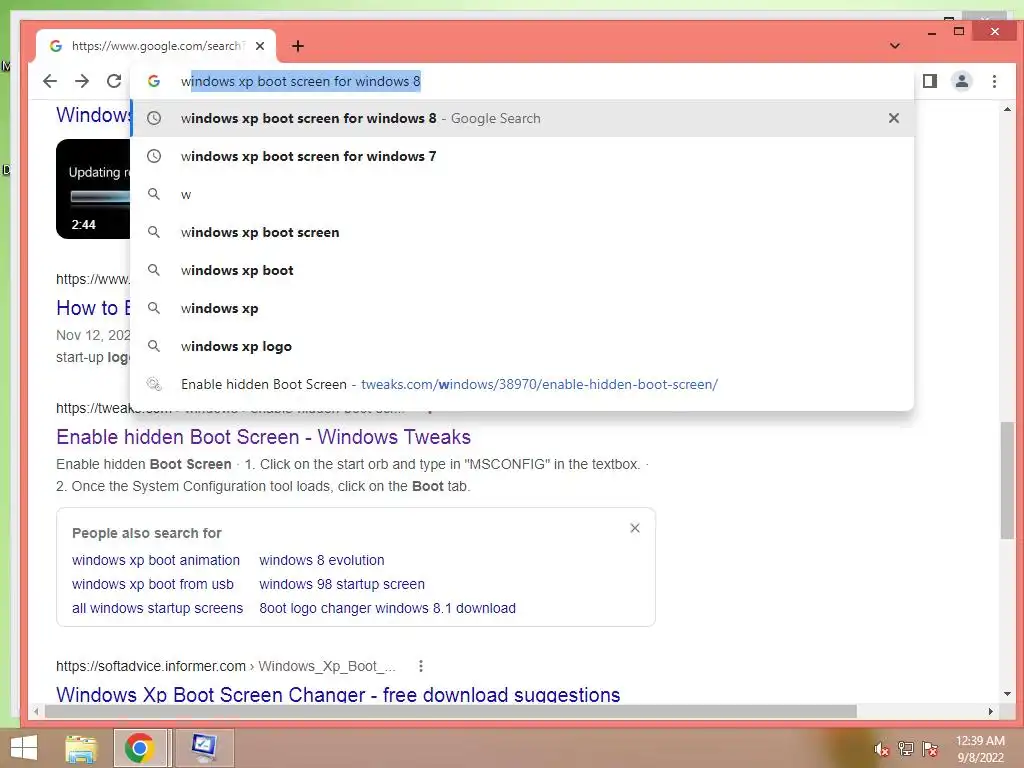
Task: Open the monitor app on the taskbar
Action: tap(204, 748)
